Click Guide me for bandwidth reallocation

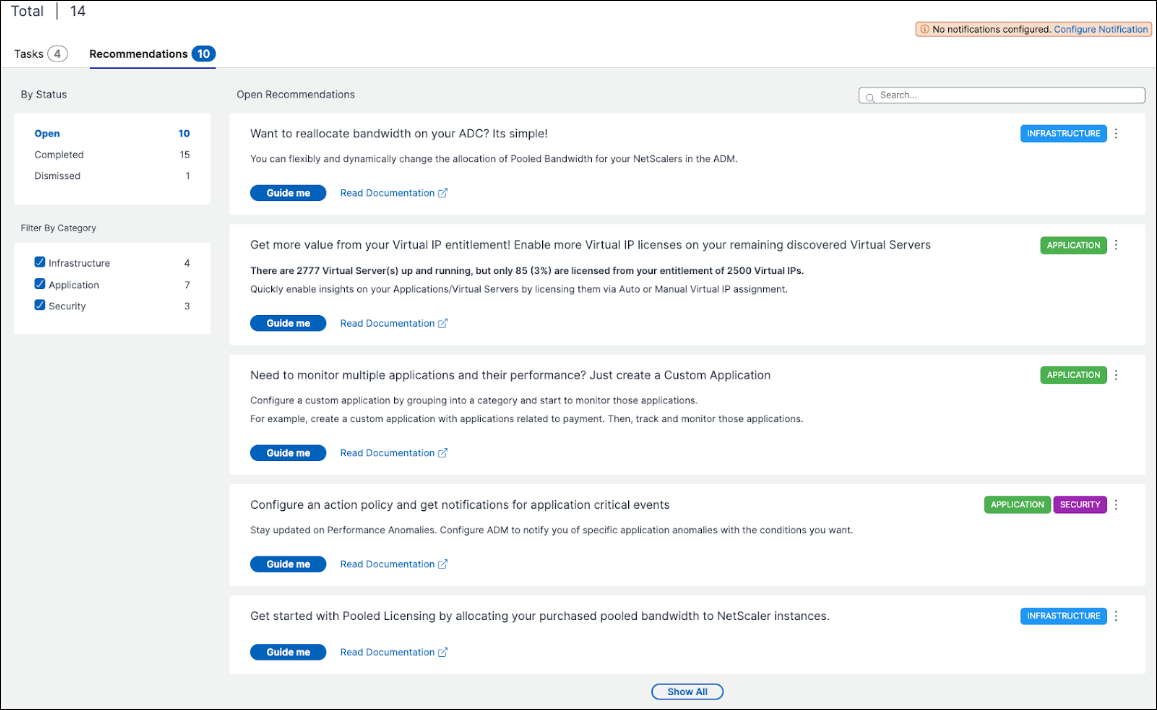pos(288,193)
